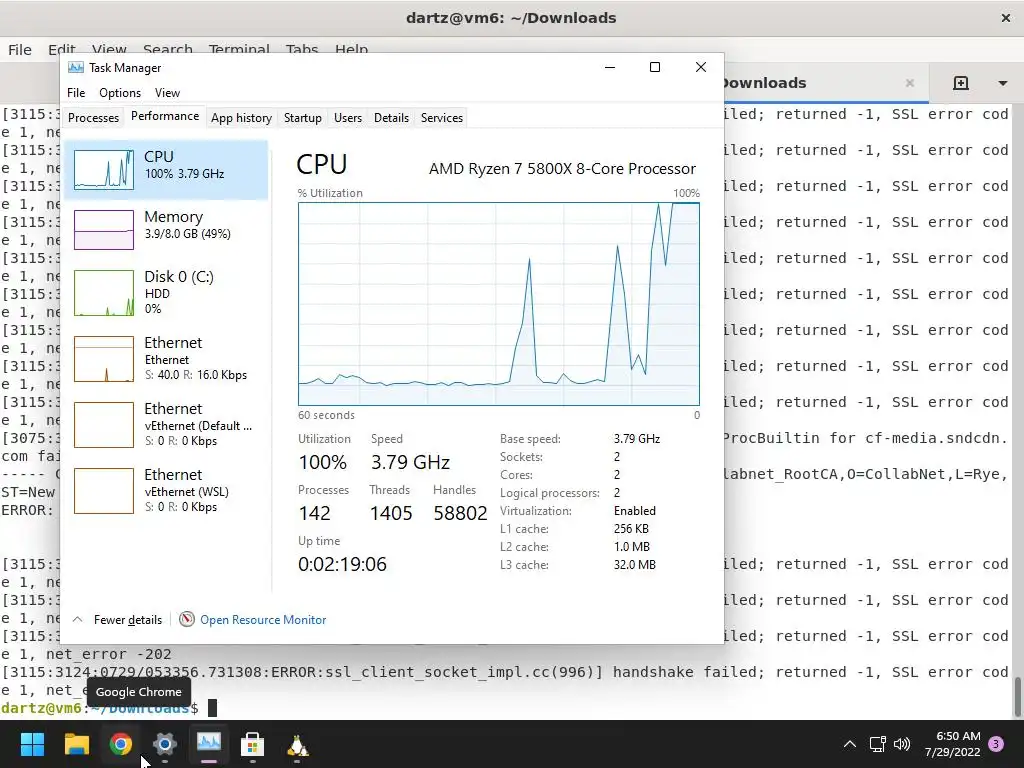This screenshot has height=768, width=1024.
Task: Select the vEthernet (WSL) adapter entry
Action: pos(167,490)
